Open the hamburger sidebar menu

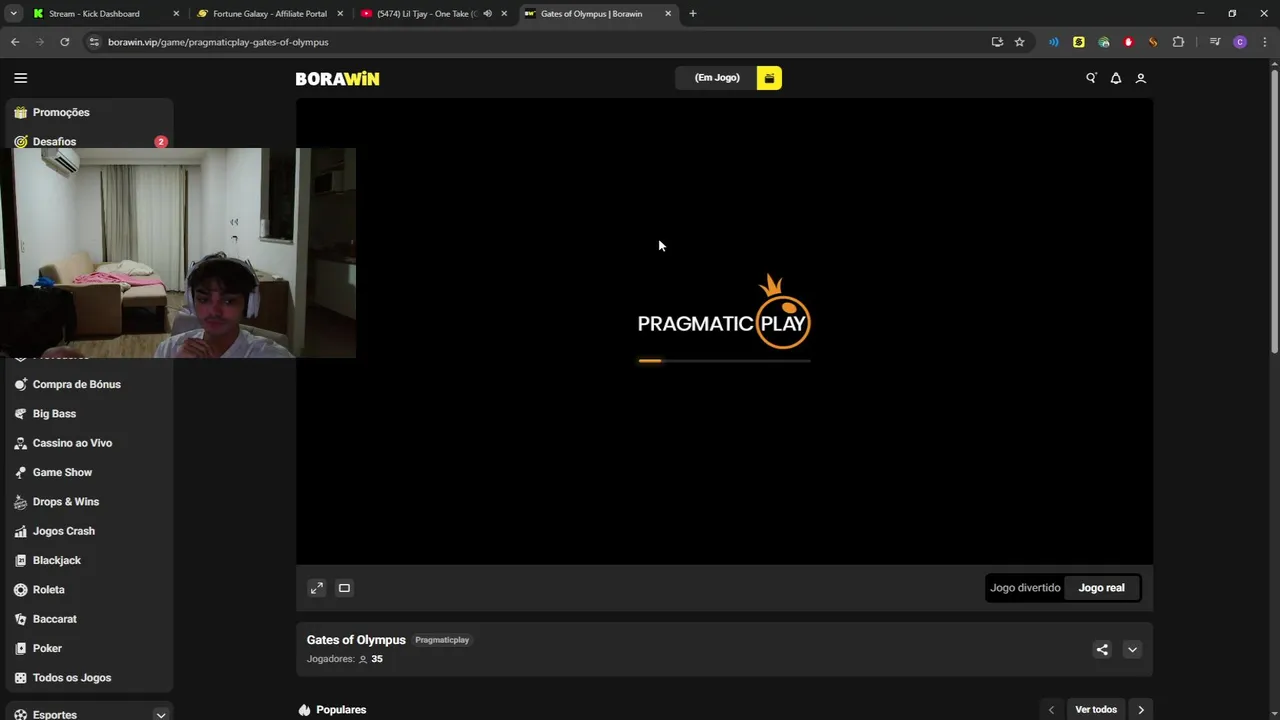click(20, 78)
